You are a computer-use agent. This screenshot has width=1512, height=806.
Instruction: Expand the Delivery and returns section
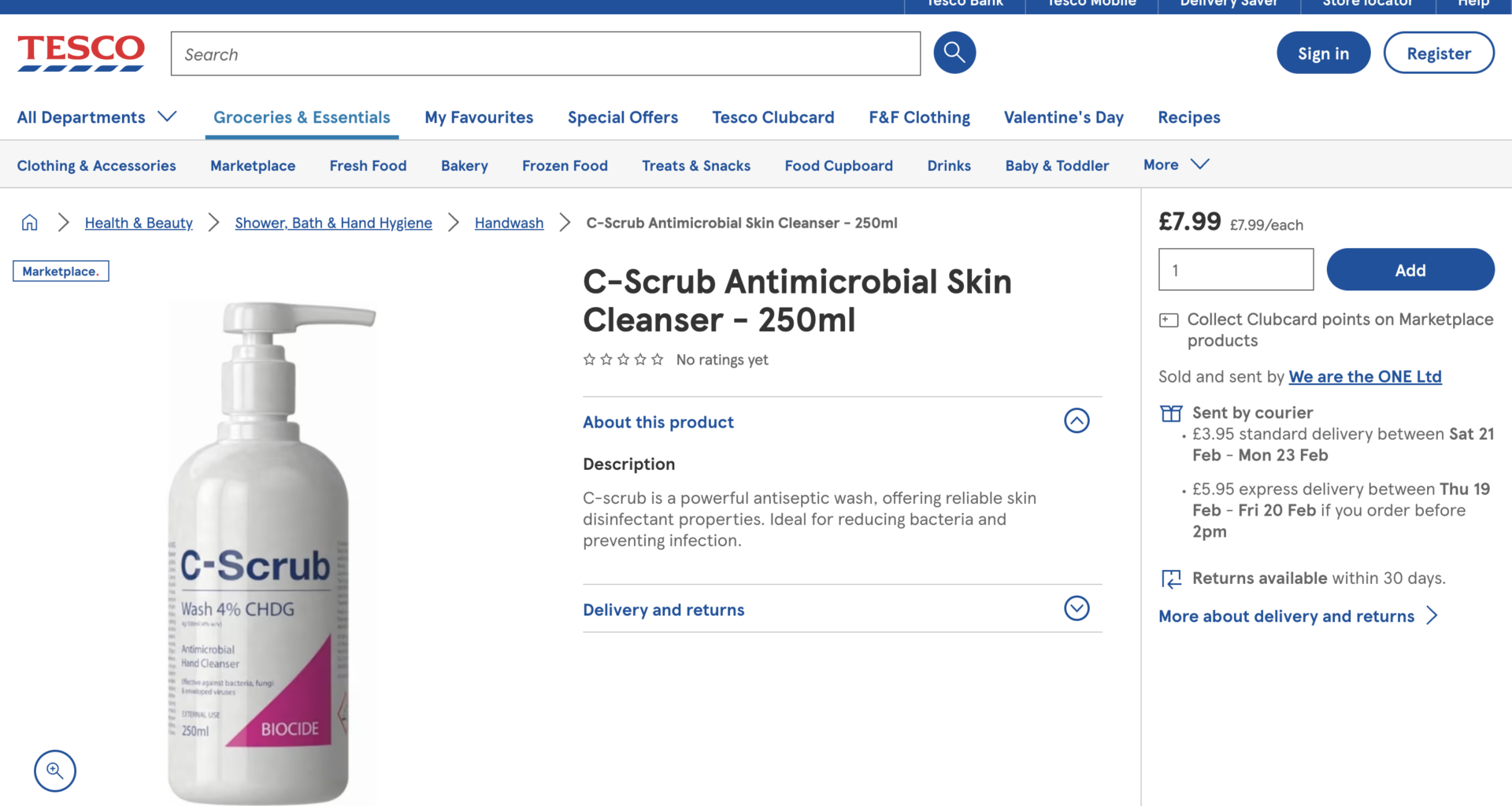click(1077, 608)
